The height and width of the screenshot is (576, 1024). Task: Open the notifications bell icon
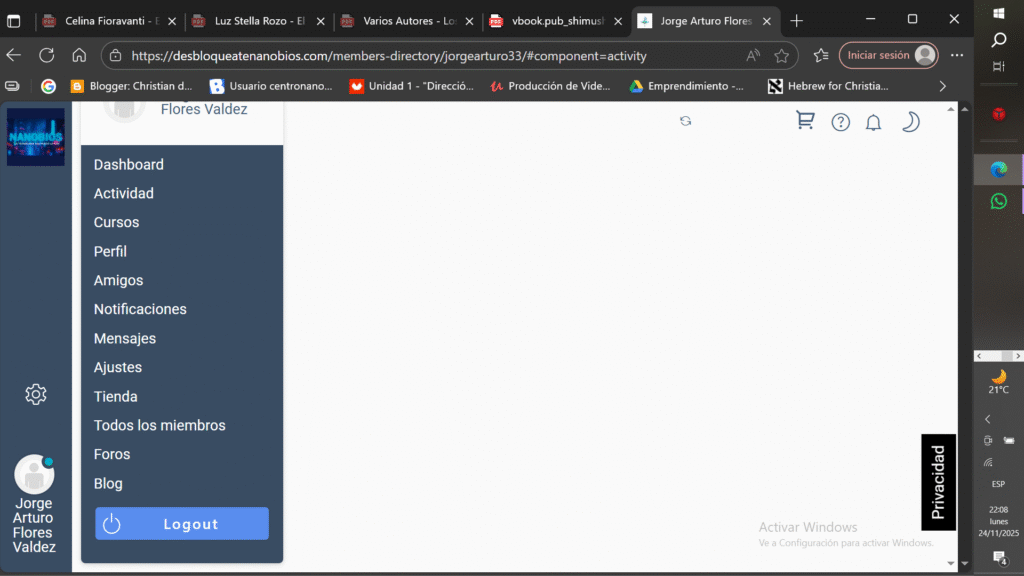point(873,122)
